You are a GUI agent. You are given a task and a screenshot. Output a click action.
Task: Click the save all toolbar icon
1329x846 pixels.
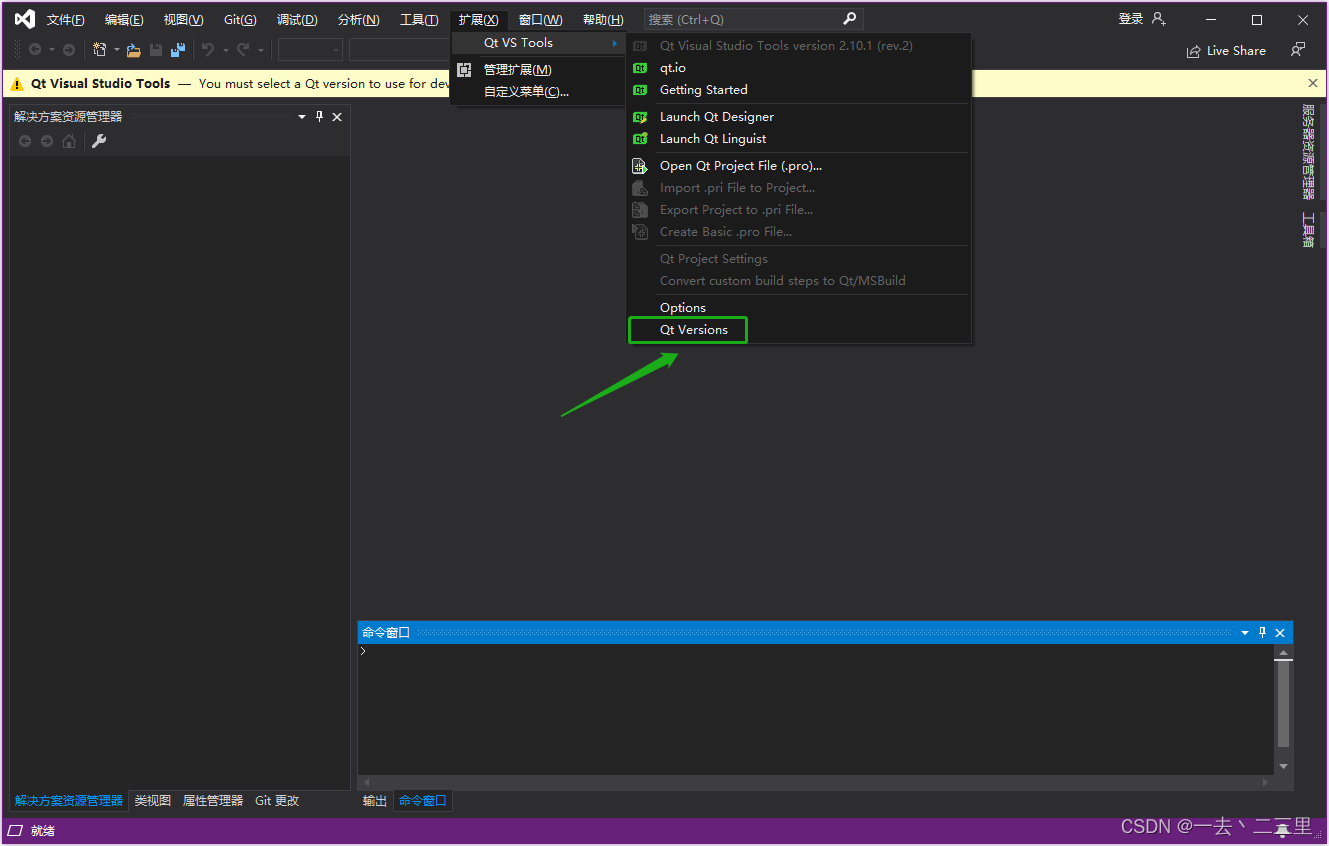pyautogui.click(x=178, y=50)
